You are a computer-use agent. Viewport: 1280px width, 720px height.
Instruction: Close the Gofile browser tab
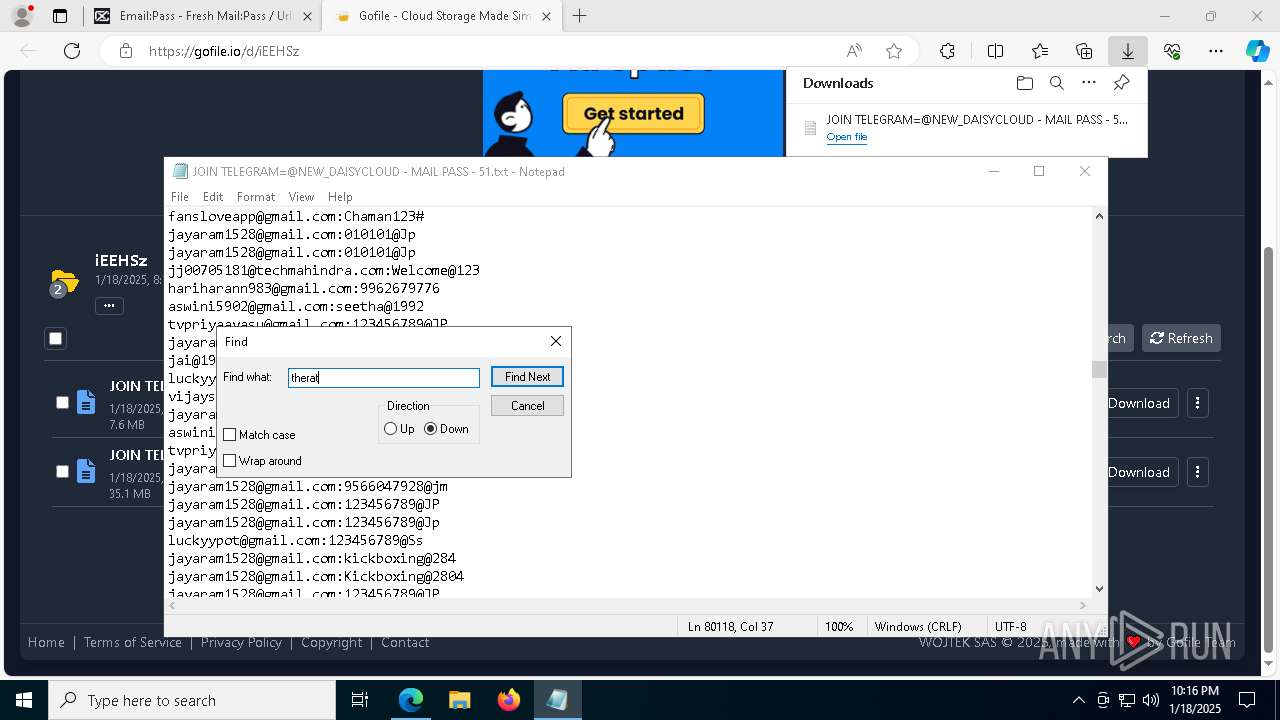546,16
